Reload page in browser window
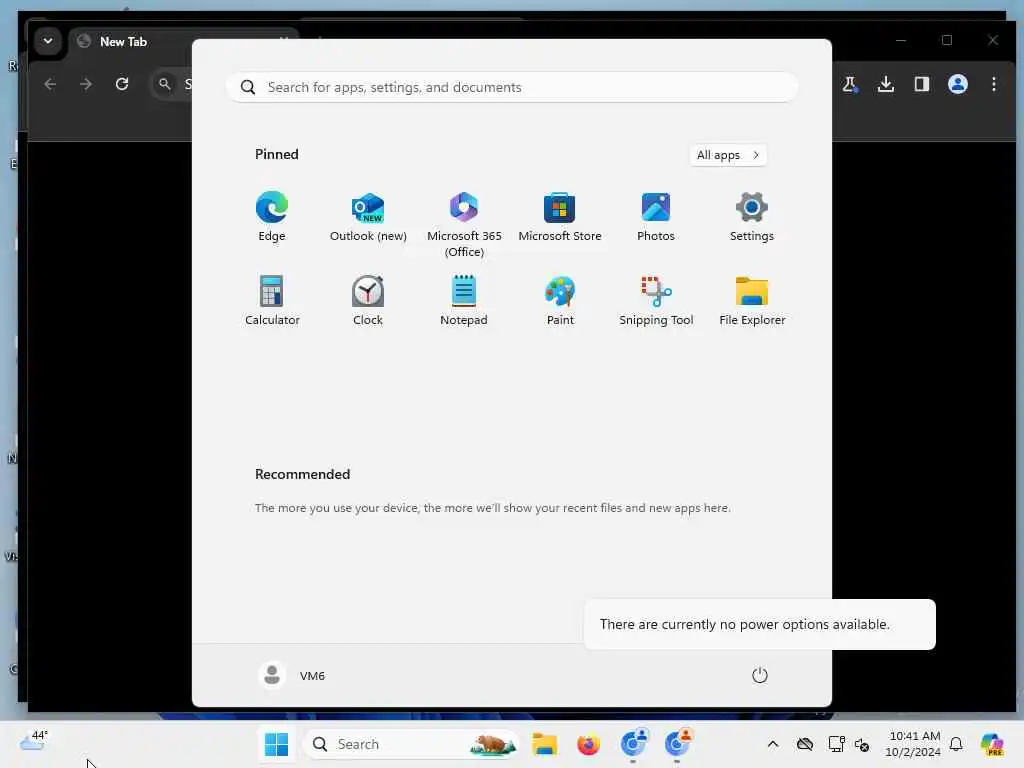1024x768 pixels. (x=122, y=84)
